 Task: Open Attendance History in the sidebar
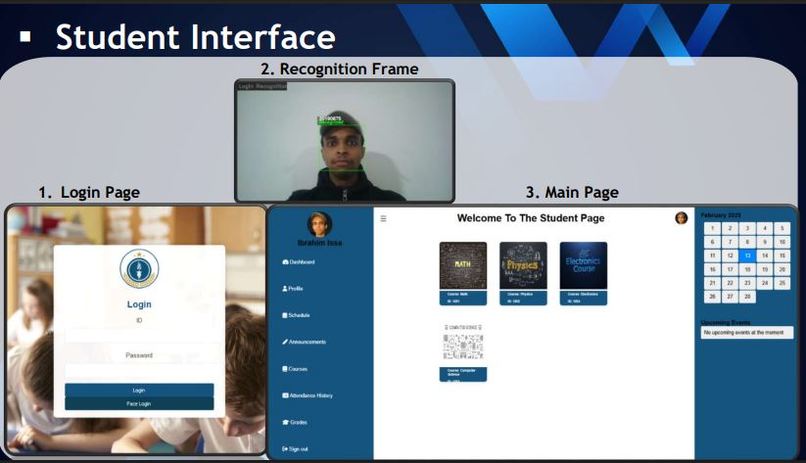[x=307, y=396]
